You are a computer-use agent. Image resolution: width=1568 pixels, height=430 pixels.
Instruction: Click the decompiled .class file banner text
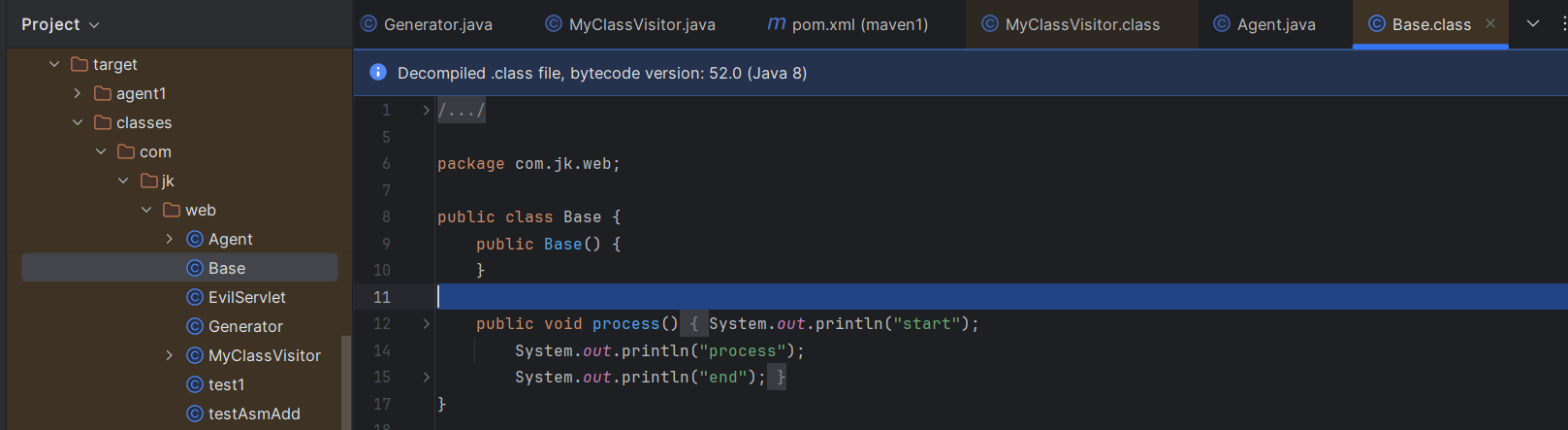point(602,73)
